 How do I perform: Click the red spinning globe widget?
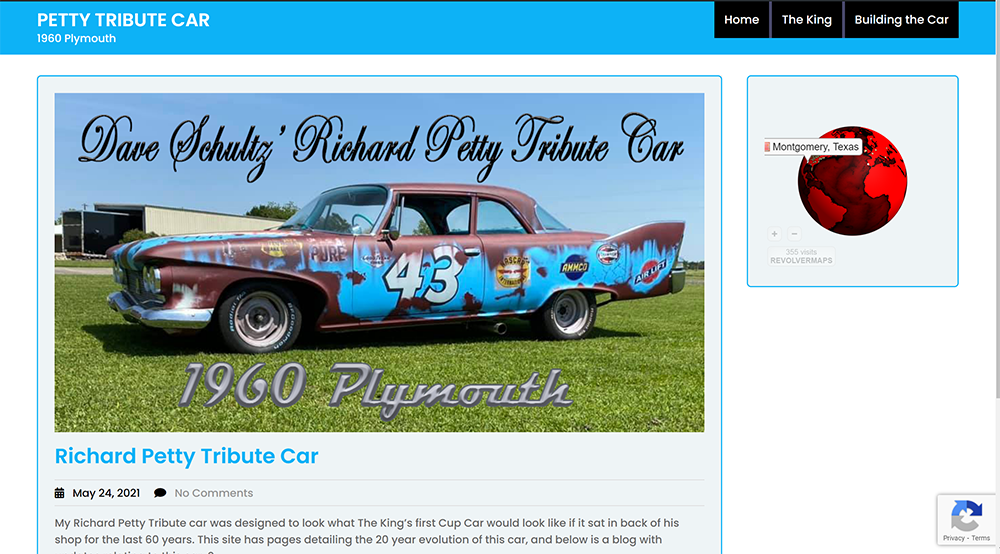click(x=852, y=180)
